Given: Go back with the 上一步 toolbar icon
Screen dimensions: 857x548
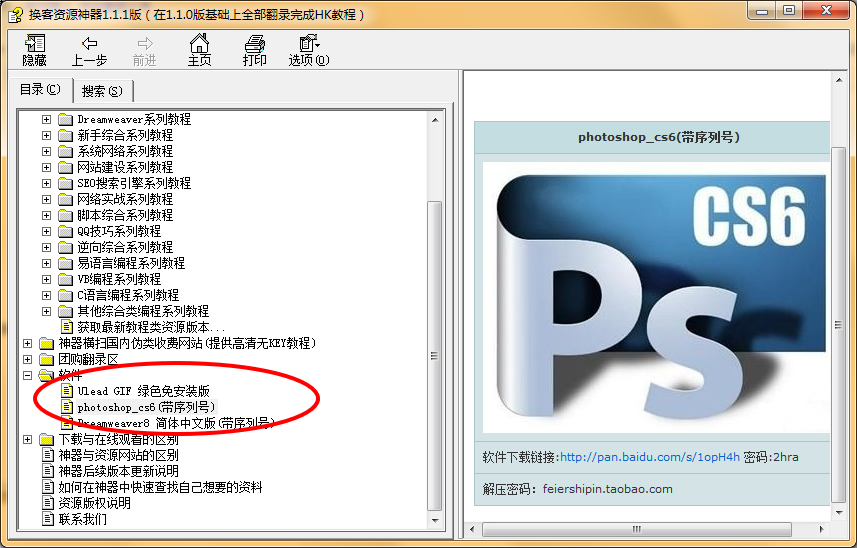Looking at the screenshot, I should (89, 50).
